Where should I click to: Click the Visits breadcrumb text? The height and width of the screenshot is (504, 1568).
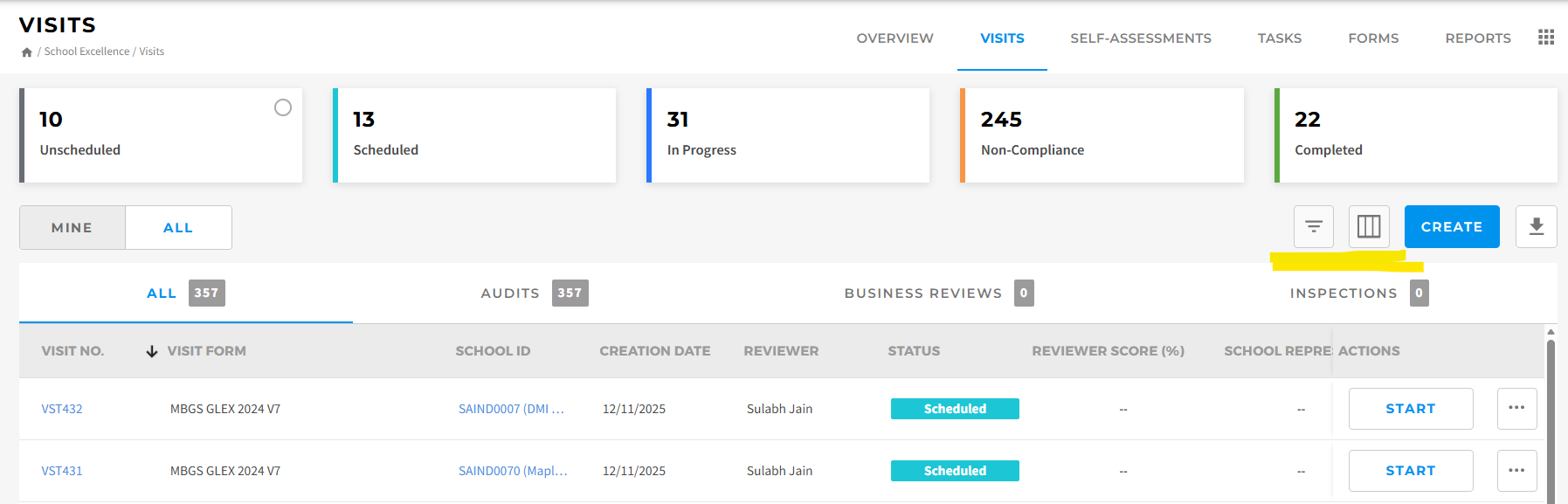[152, 52]
